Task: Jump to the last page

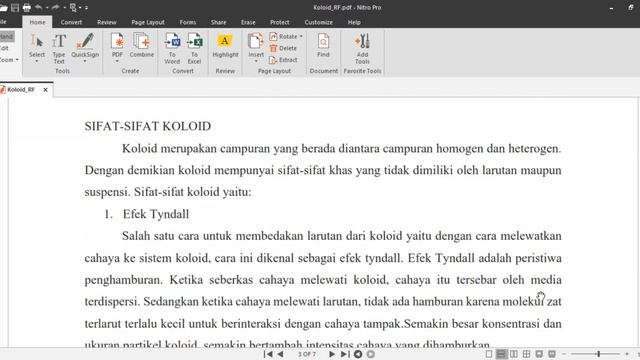Action: point(344,354)
